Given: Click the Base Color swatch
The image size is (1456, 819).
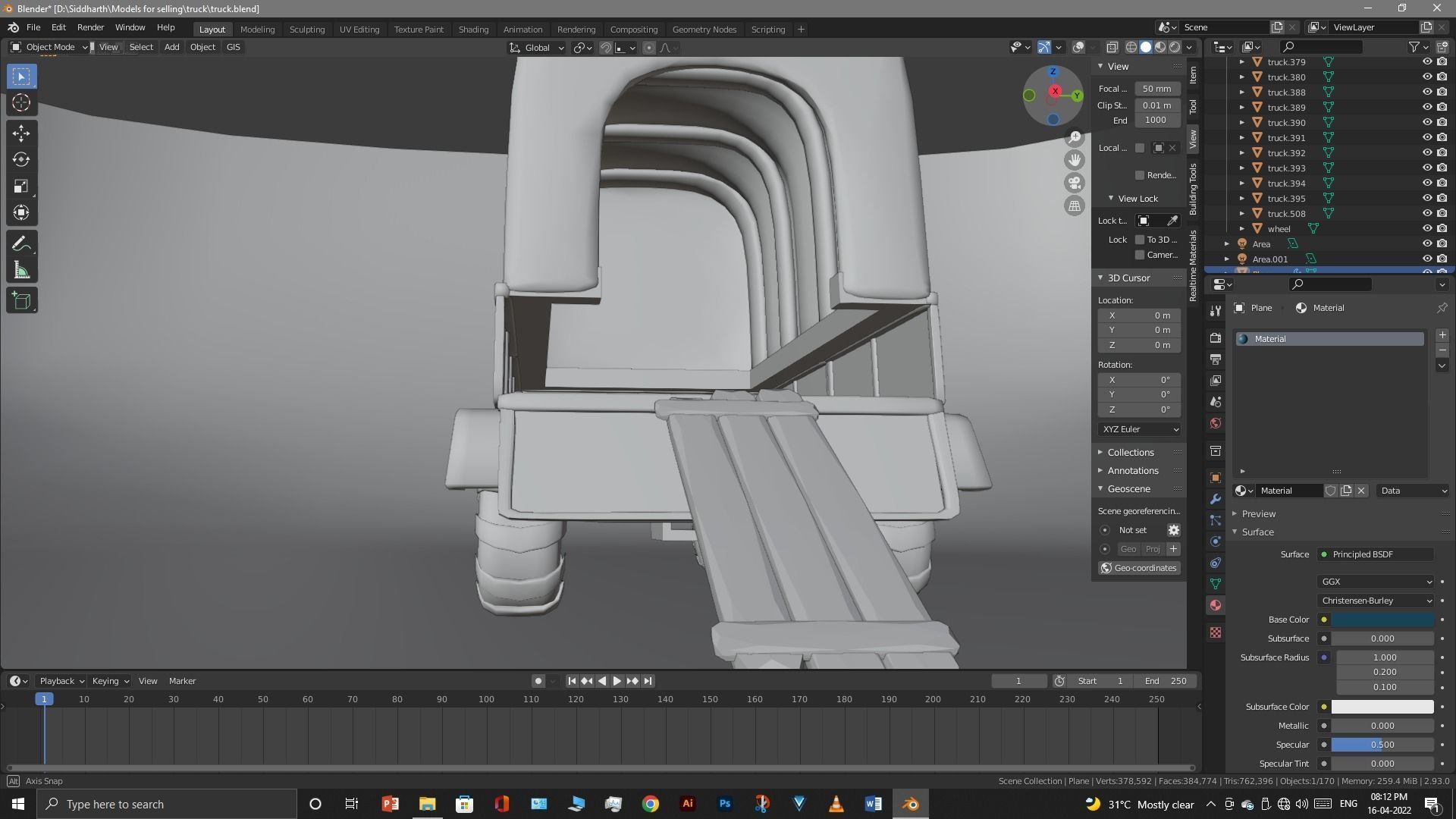Looking at the screenshot, I should pyautogui.click(x=1382, y=620).
